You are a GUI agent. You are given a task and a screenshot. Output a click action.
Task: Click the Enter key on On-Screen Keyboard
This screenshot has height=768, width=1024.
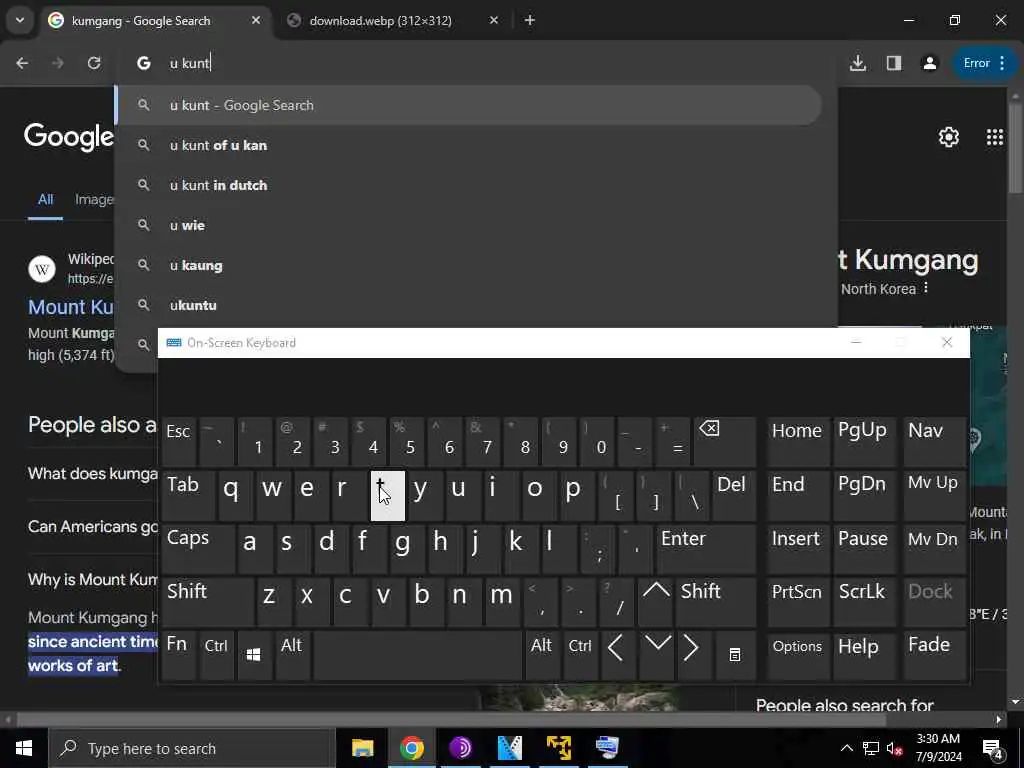(706, 550)
